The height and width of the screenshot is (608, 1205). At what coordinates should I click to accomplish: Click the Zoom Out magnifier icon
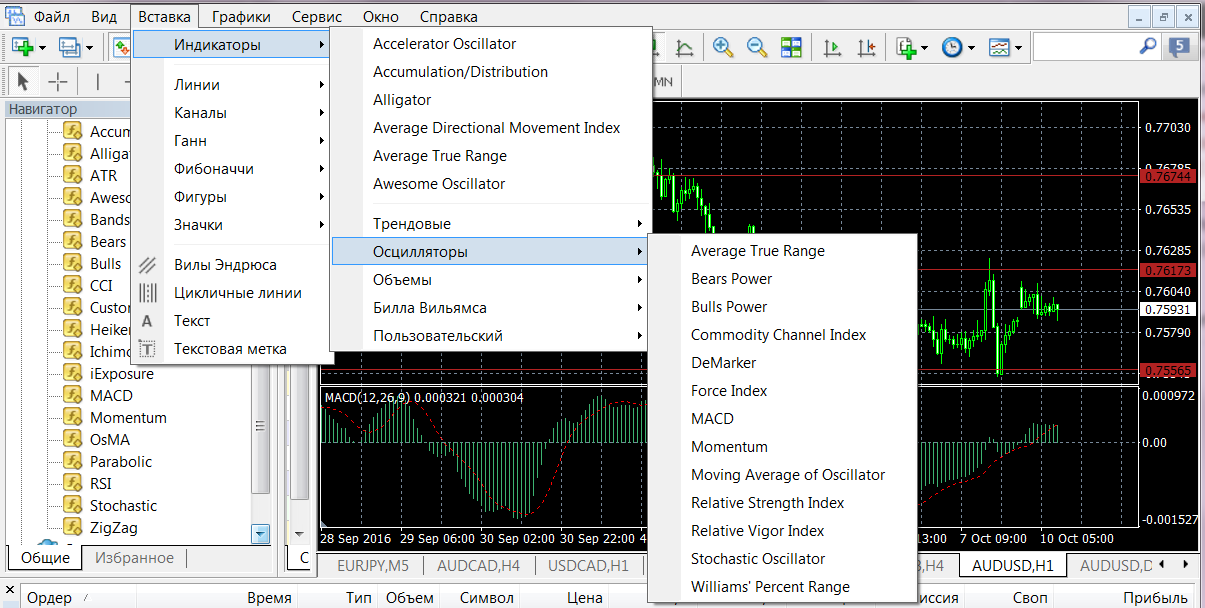tap(757, 47)
